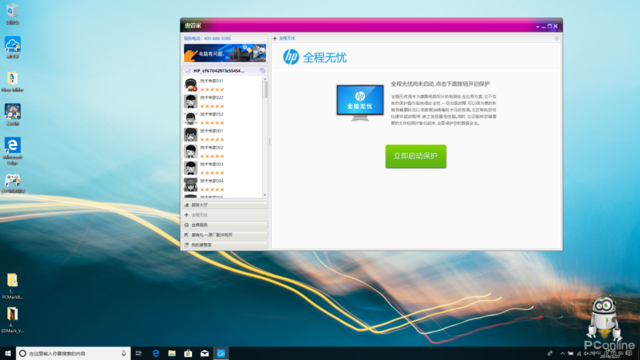Click the check-circle icon beside HP_cf67042973 account

click(188, 71)
